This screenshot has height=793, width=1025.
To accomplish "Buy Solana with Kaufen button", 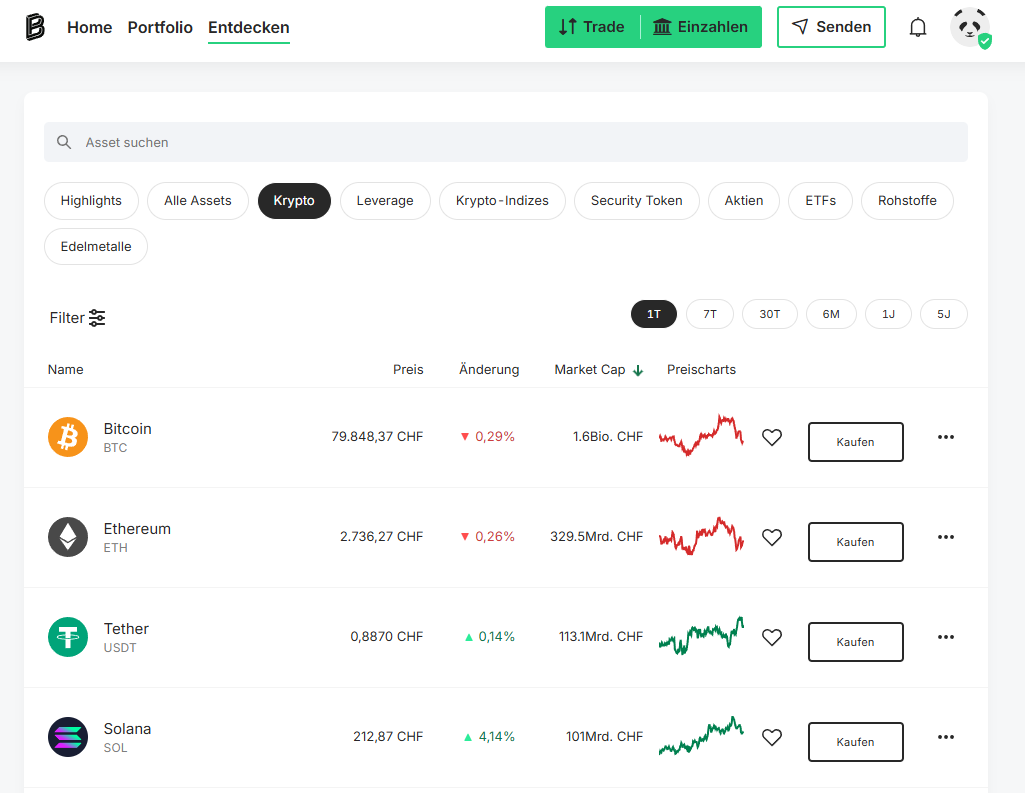I will (x=856, y=742).
